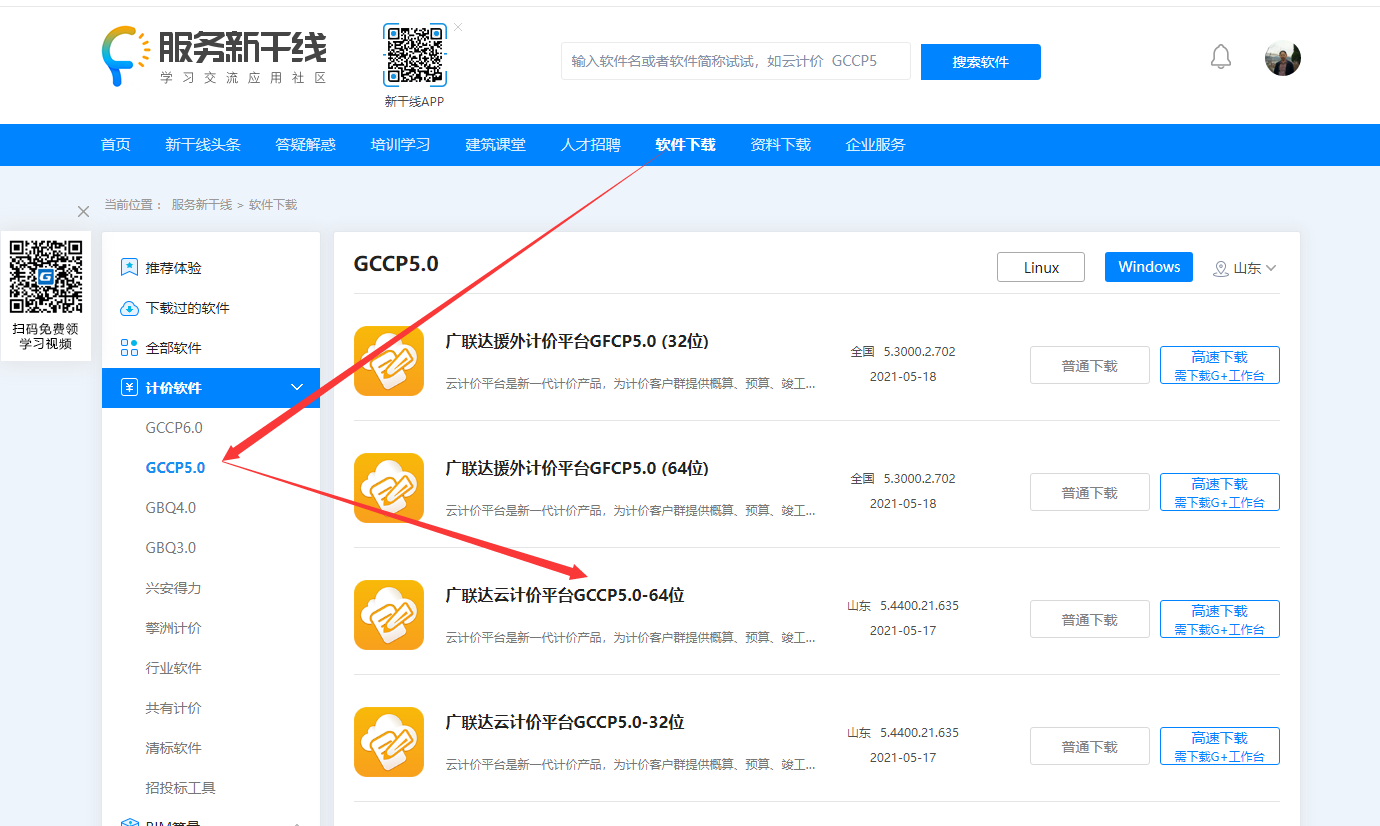Open 培训学习 in the navigation bar
Screen dimensions: 1380x826
pos(401,145)
